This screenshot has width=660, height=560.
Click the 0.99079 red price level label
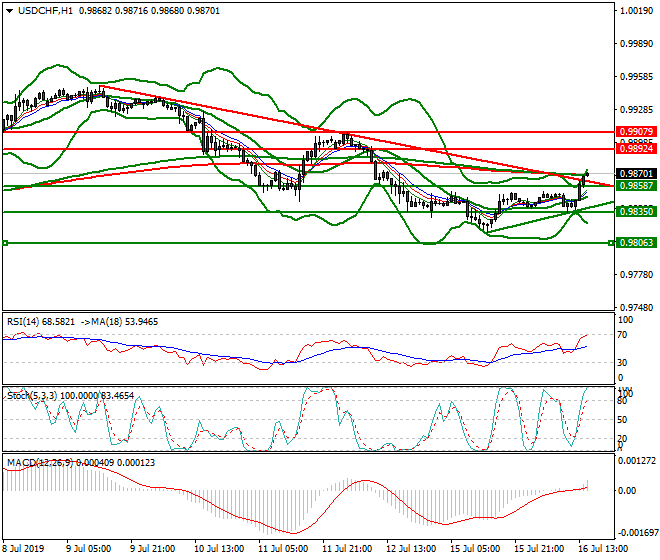click(636, 132)
